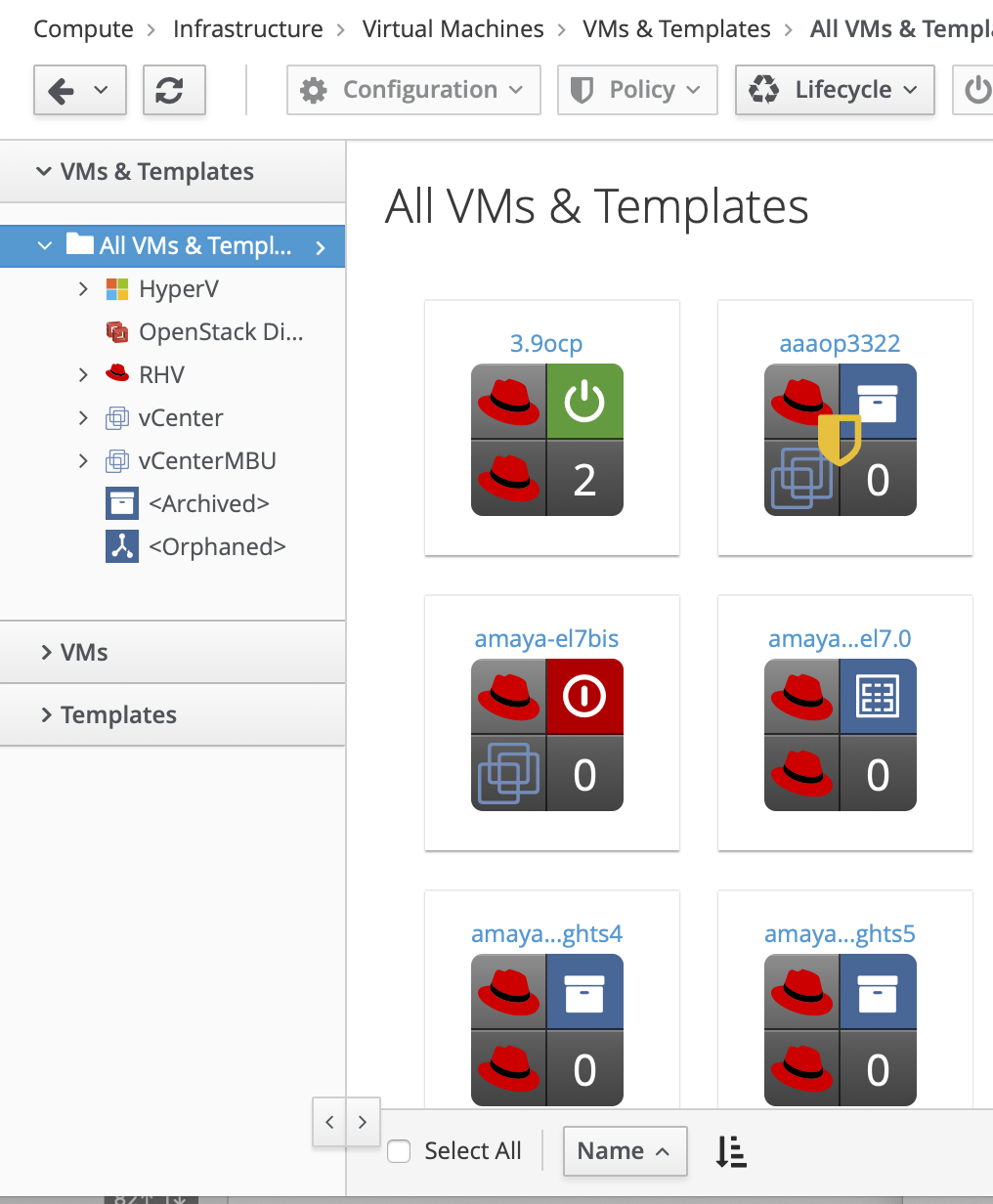Open the amaya...ghts5 VM link

[840, 934]
